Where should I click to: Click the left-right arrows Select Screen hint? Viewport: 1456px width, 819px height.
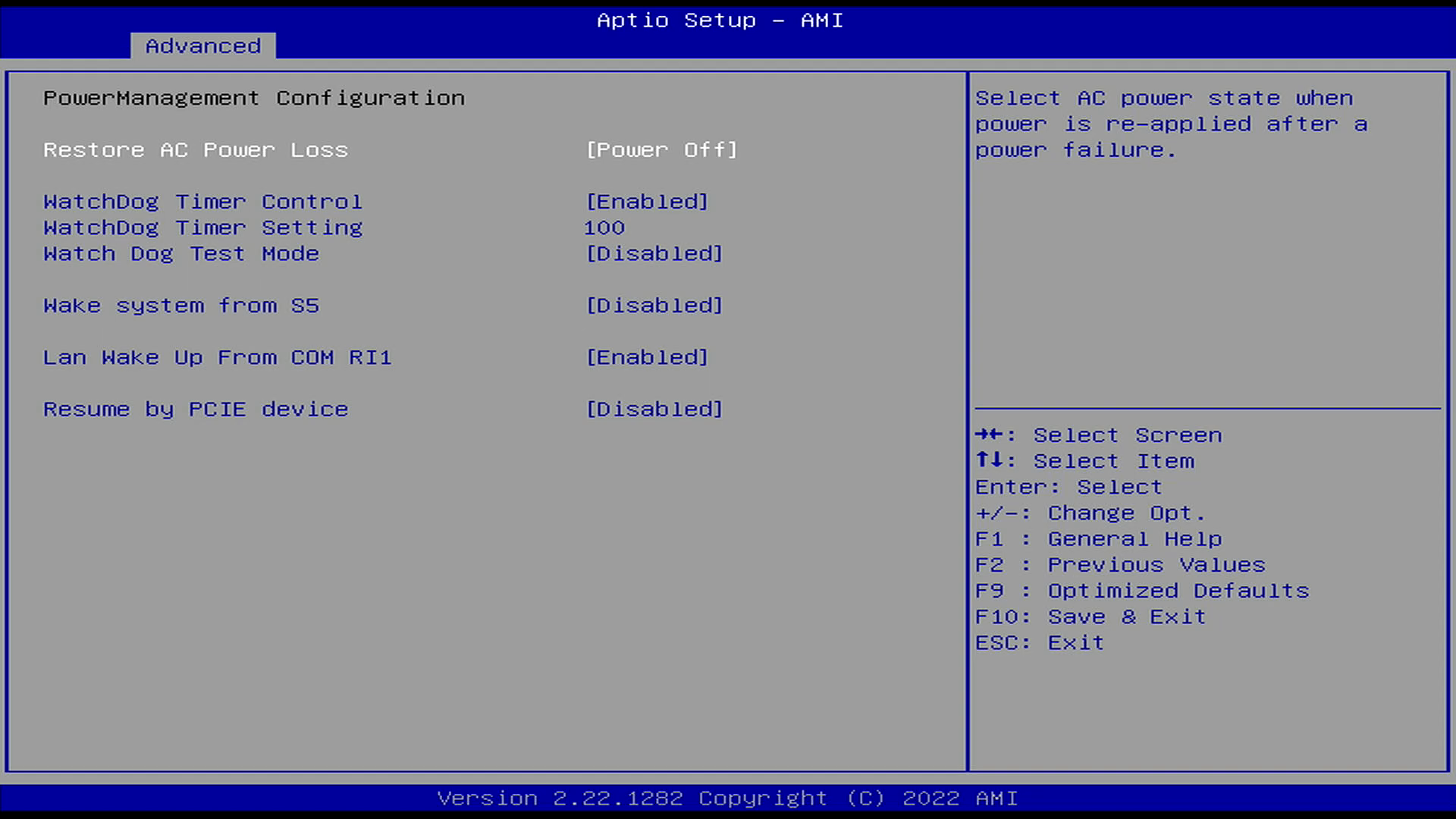point(1099,435)
